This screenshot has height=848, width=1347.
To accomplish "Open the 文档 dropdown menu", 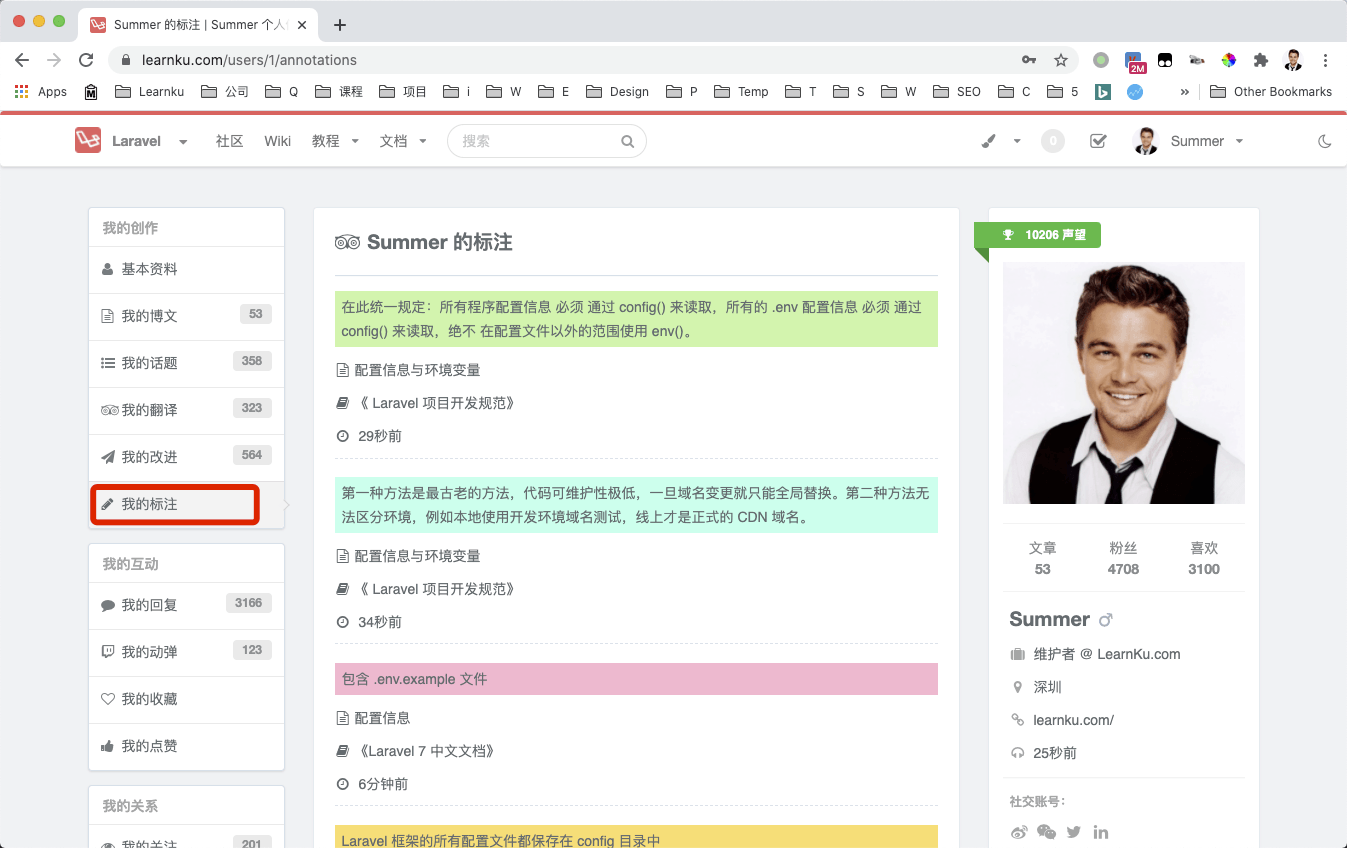I will pyautogui.click(x=403, y=141).
